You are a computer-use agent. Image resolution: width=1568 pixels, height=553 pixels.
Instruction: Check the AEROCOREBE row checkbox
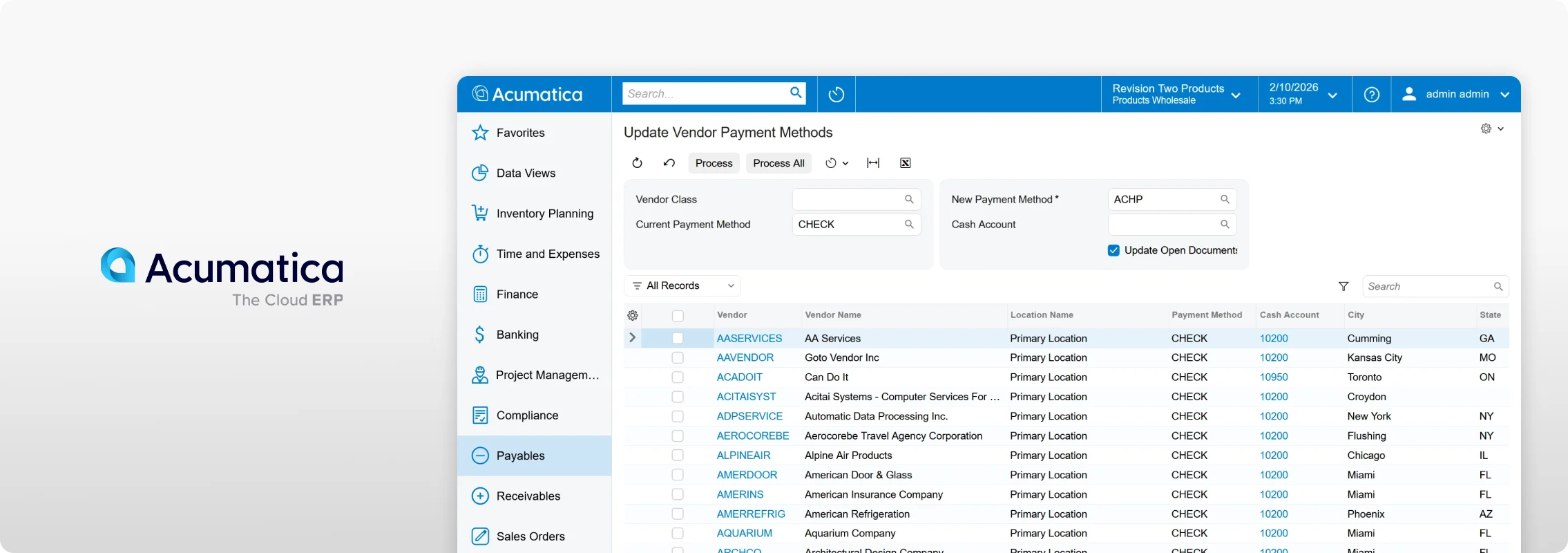(x=678, y=435)
